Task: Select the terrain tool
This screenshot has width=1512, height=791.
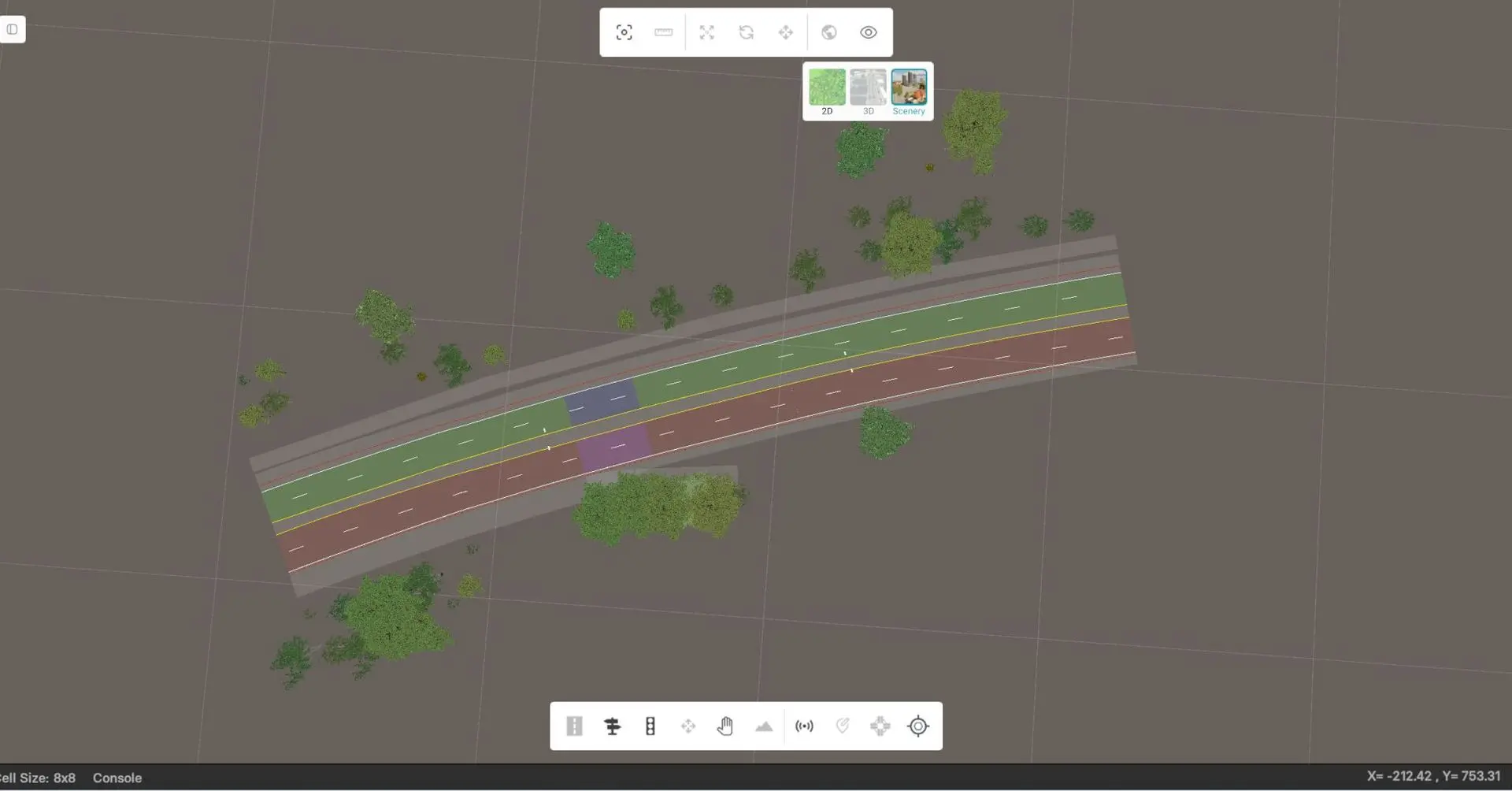Action: (x=763, y=726)
